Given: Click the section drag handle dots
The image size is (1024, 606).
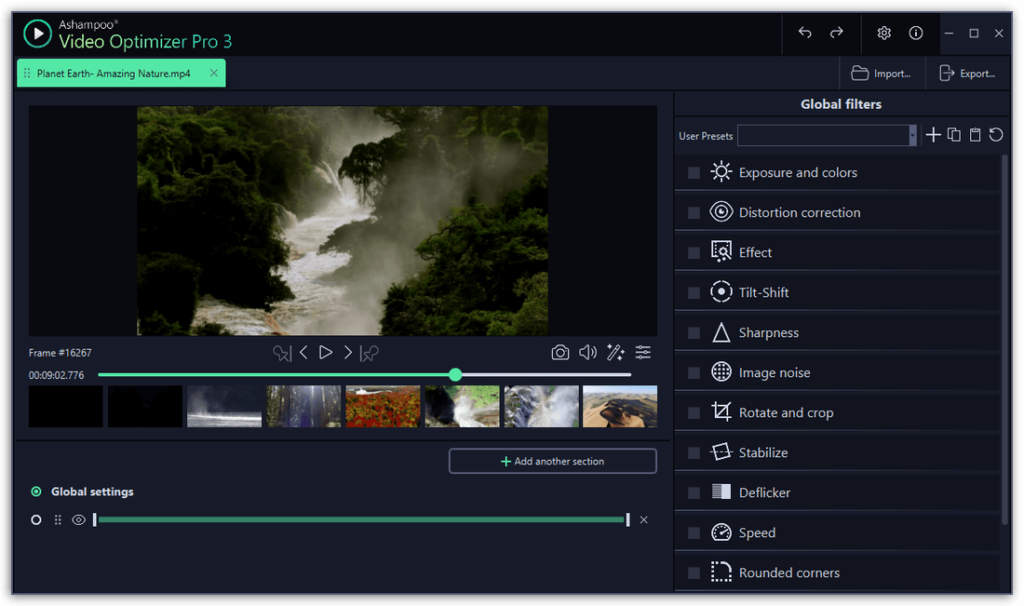Looking at the screenshot, I should click(x=57, y=520).
